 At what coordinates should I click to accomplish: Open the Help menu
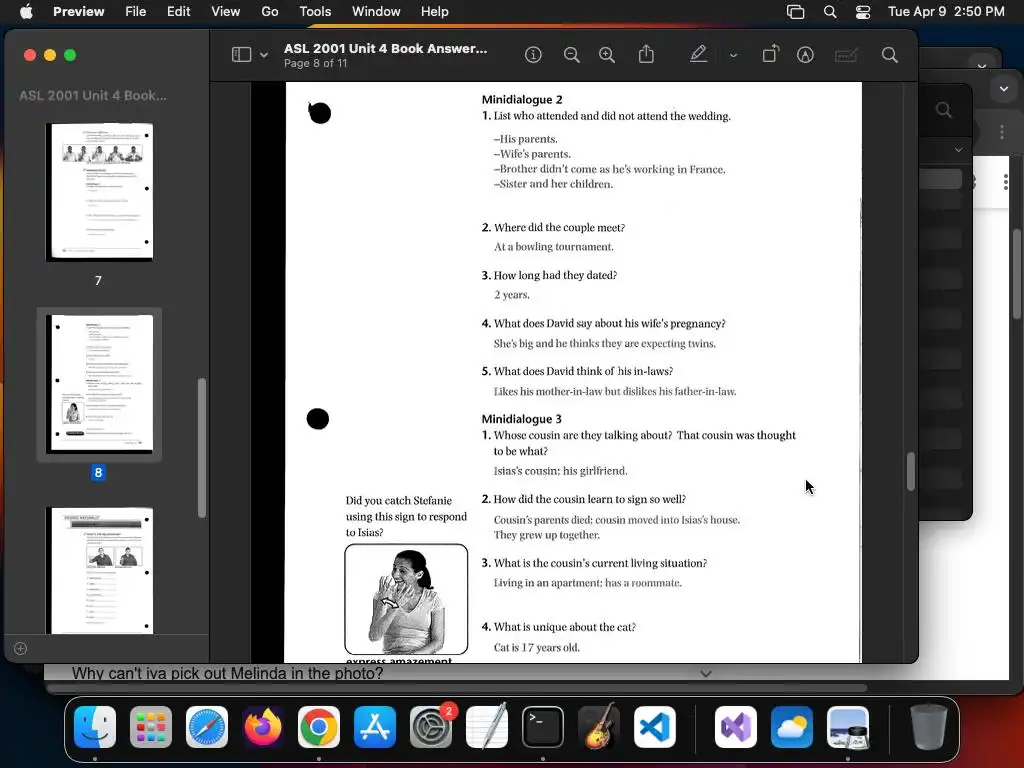pos(434,11)
